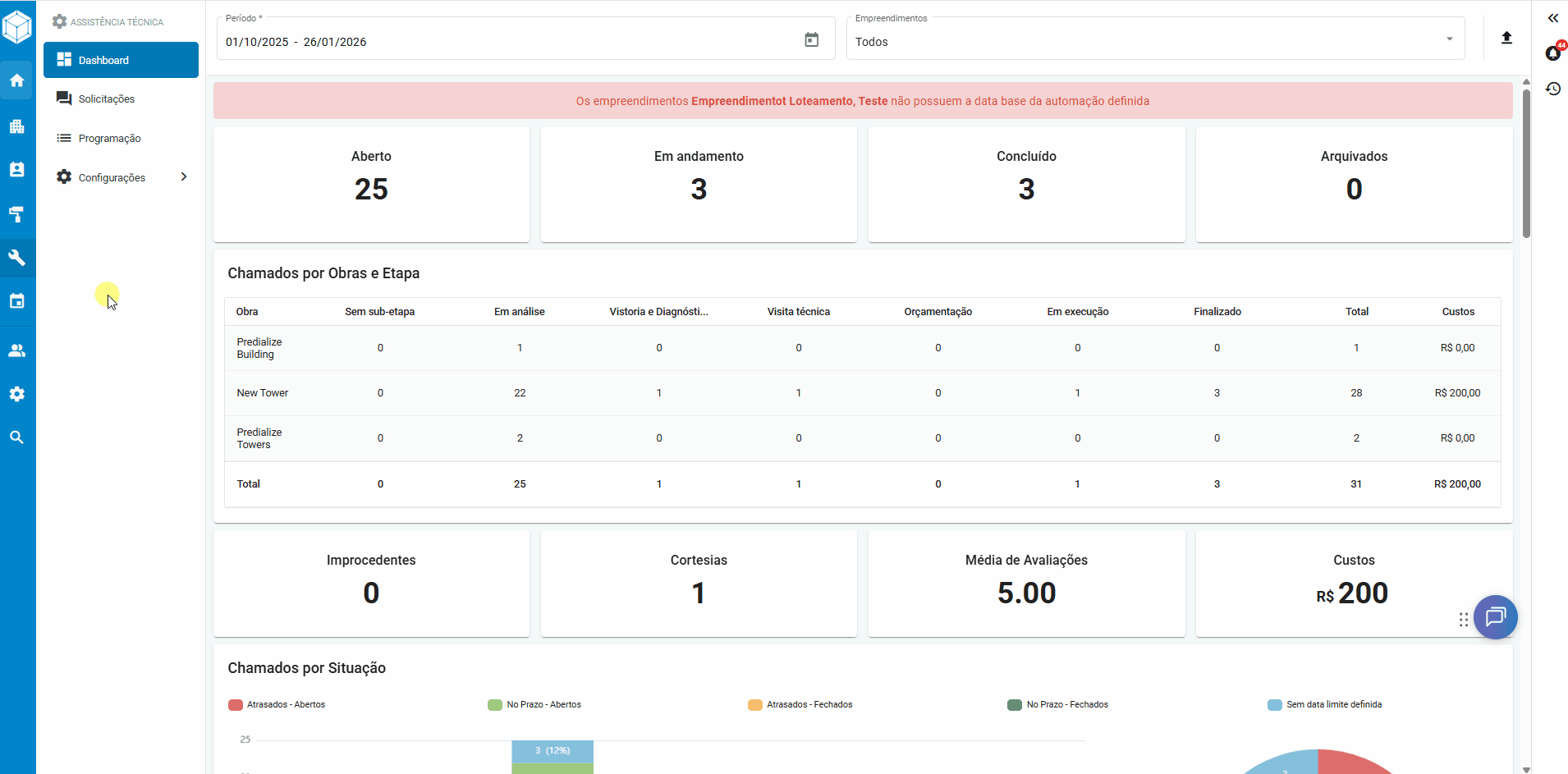The image size is (1568, 774).
Task: Open the Programação menu item
Action: tap(109, 139)
